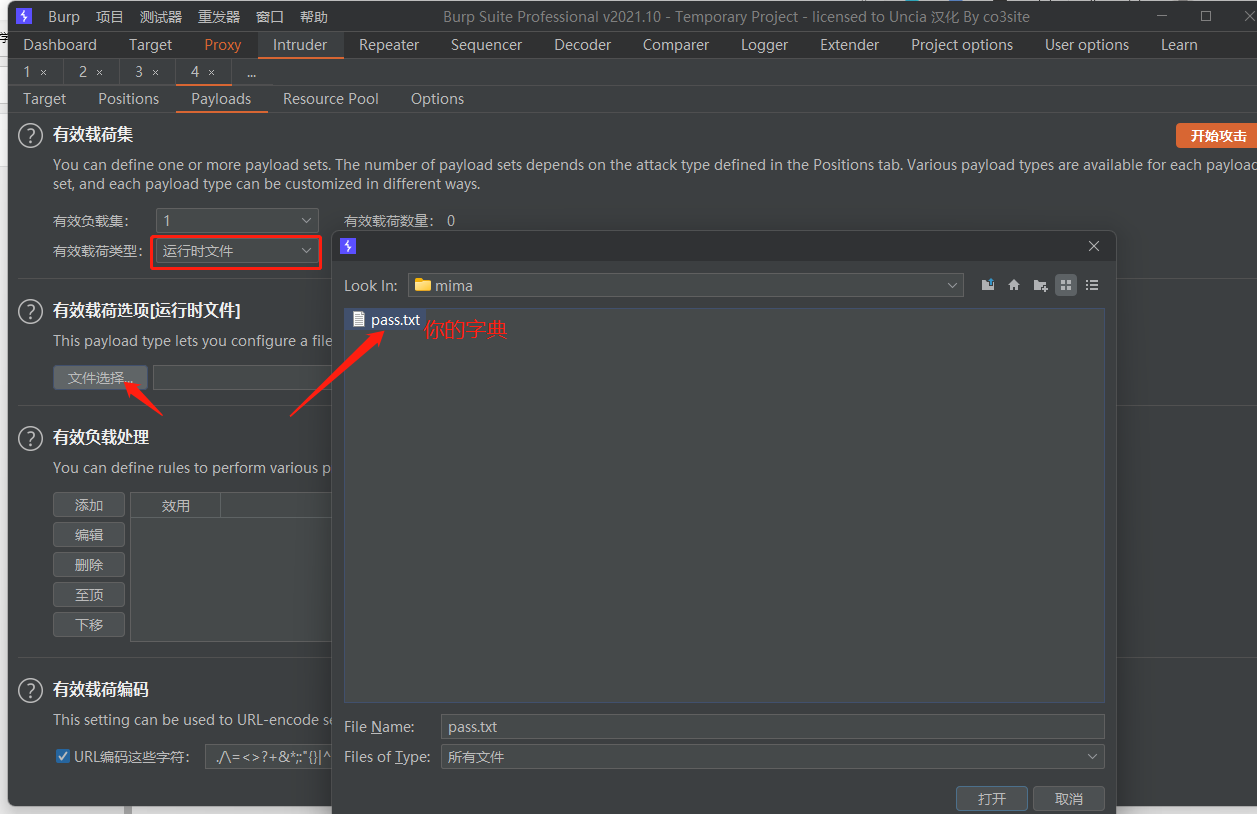Close Intruder attack tab 1

point(43,73)
